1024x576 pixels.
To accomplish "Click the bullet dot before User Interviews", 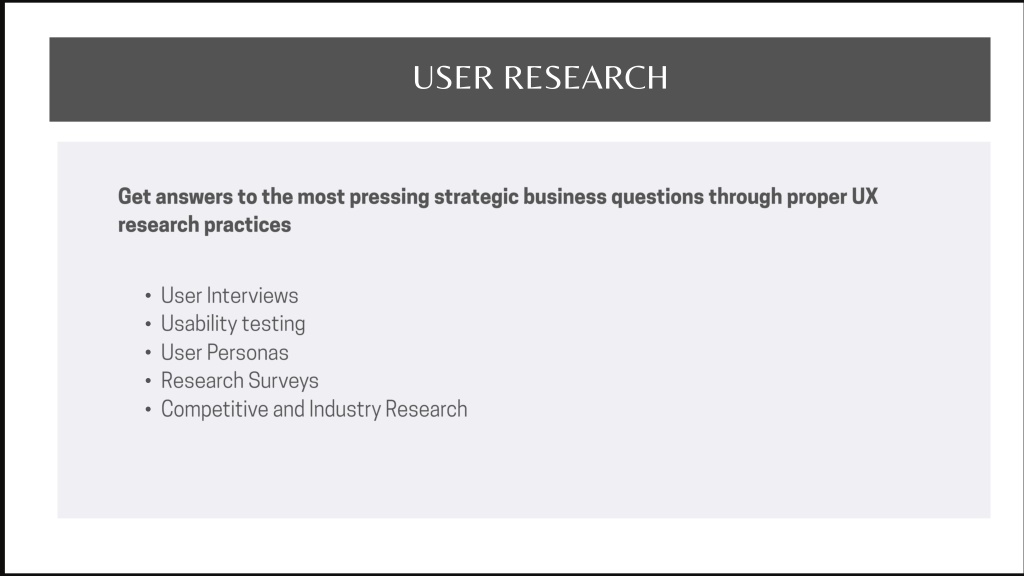I will click(148, 296).
